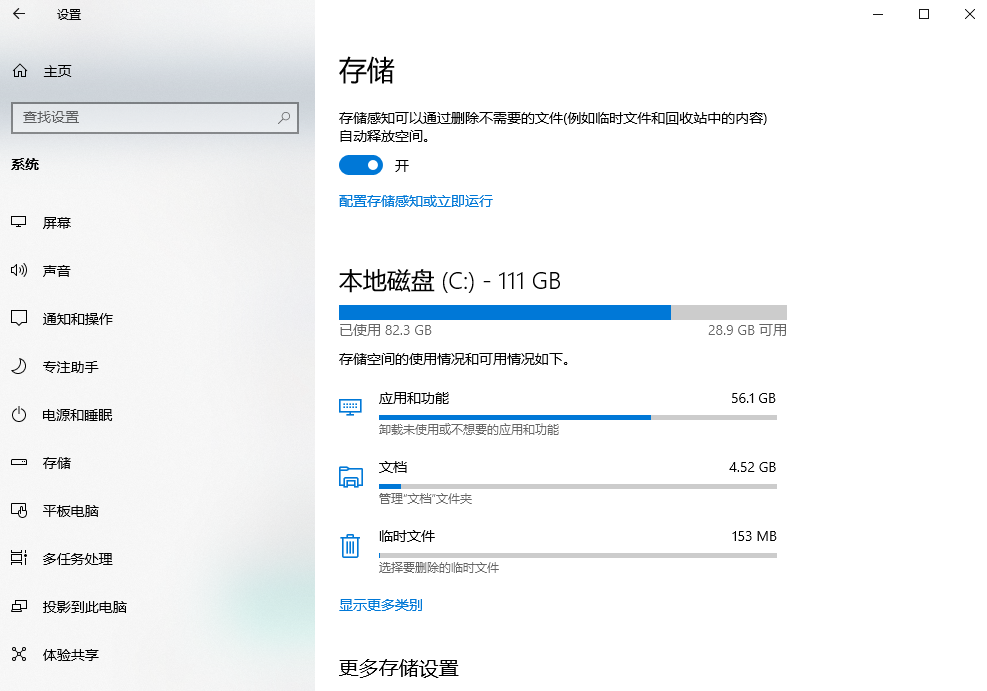987x691 pixels.
Task: Click the 开 label beside toggle
Action: (x=402, y=166)
